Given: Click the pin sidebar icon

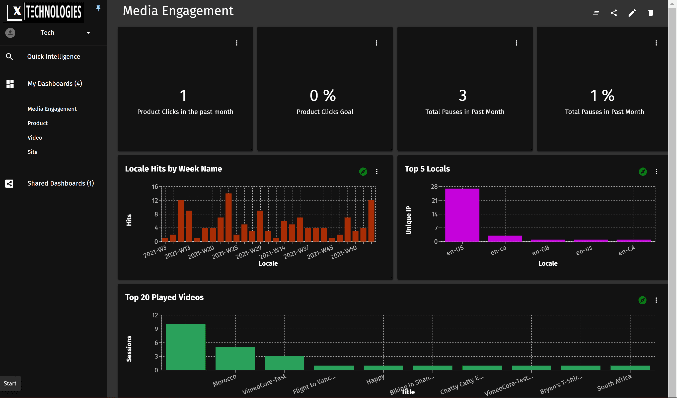Looking at the screenshot, I should click(x=98, y=8).
